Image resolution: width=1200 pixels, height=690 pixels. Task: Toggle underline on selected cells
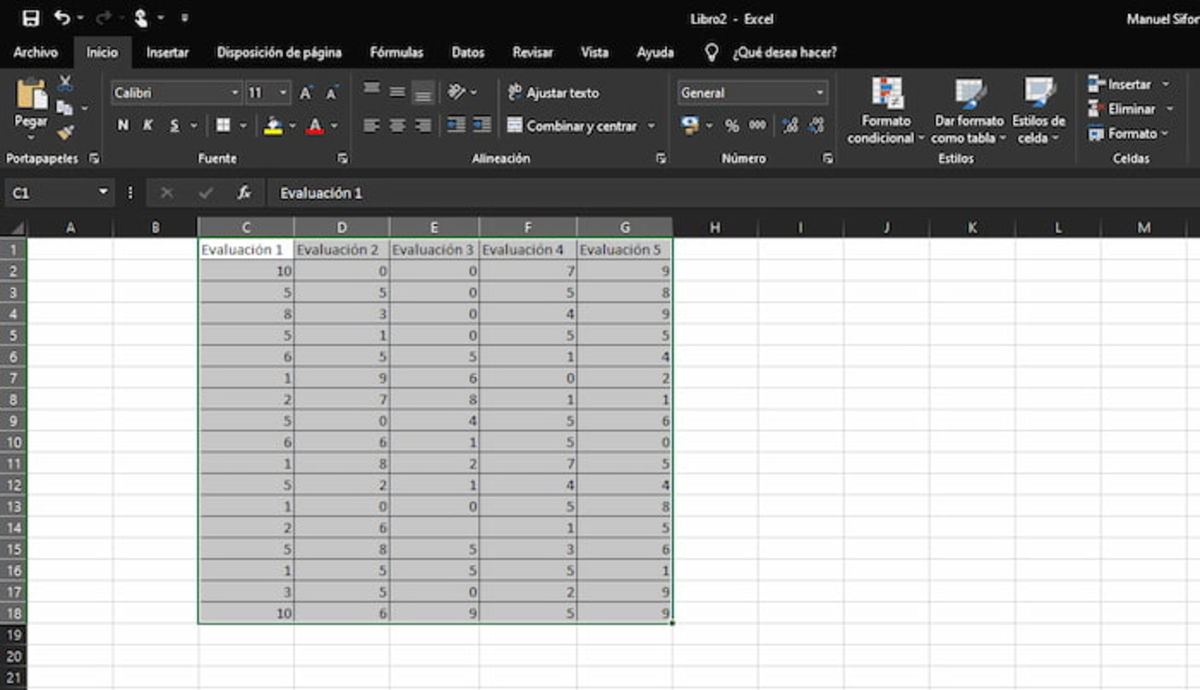pyautogui.click(x=173, y=125)
